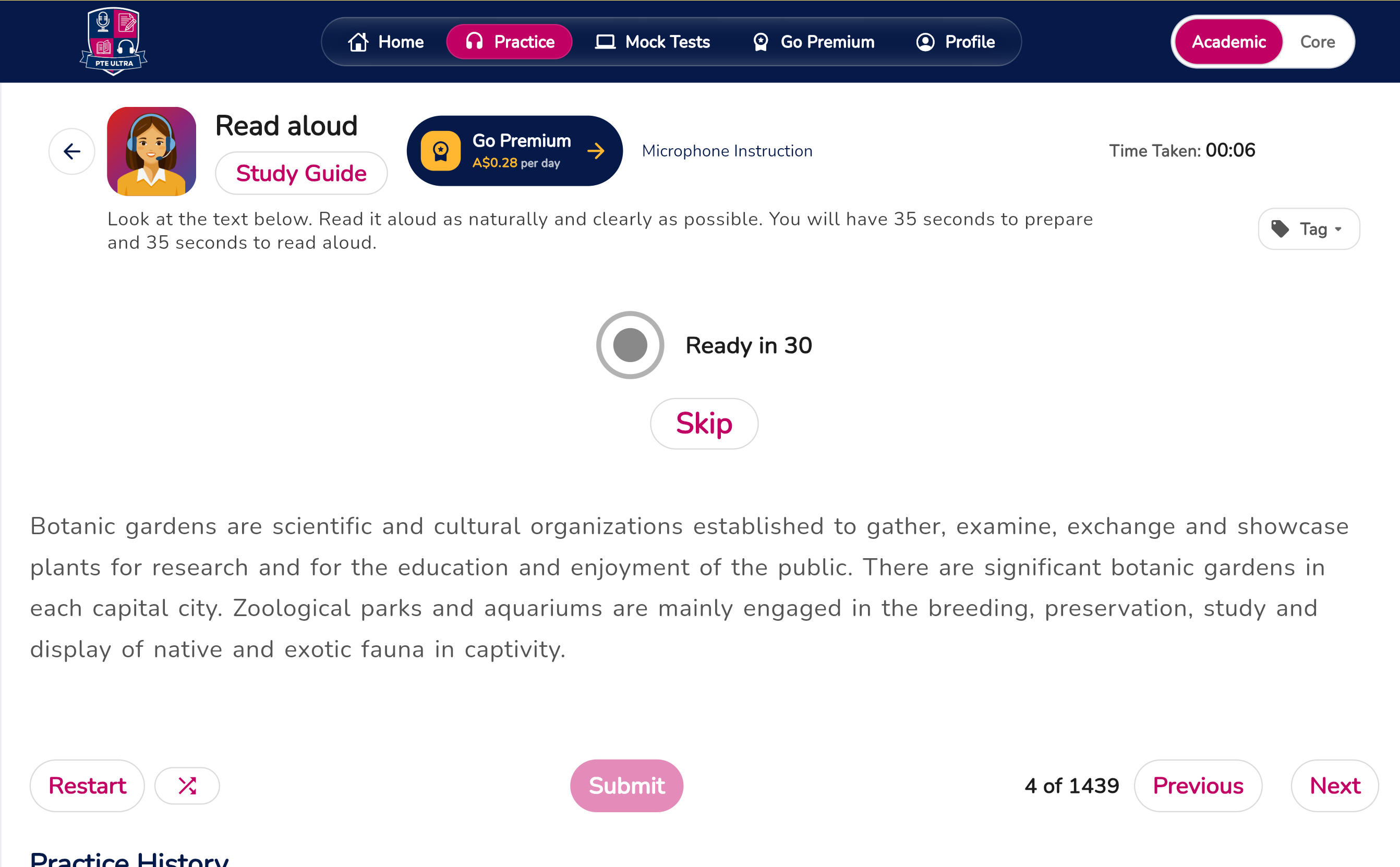This screenshot has width=1400, height=867.
Task: Click the tag label icon
Action: coord(1280,229)
